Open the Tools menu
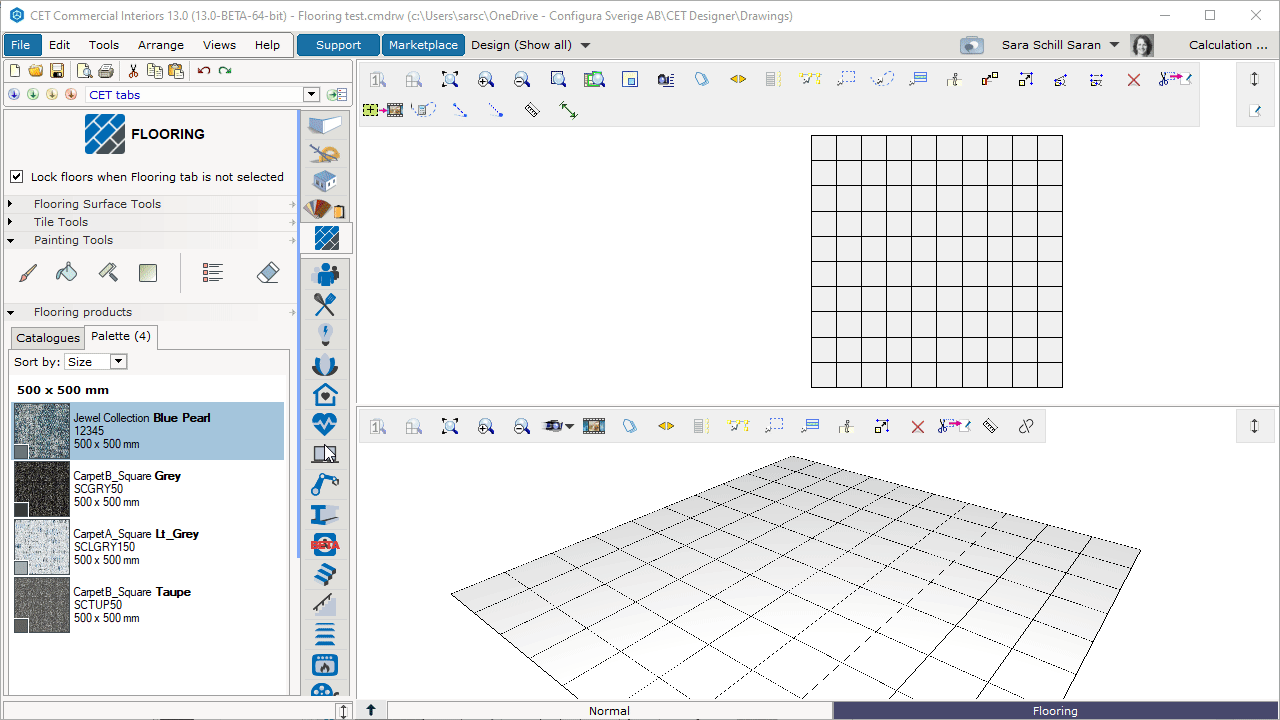This screenshot has height=720, width=1280. tap(104, 45)
